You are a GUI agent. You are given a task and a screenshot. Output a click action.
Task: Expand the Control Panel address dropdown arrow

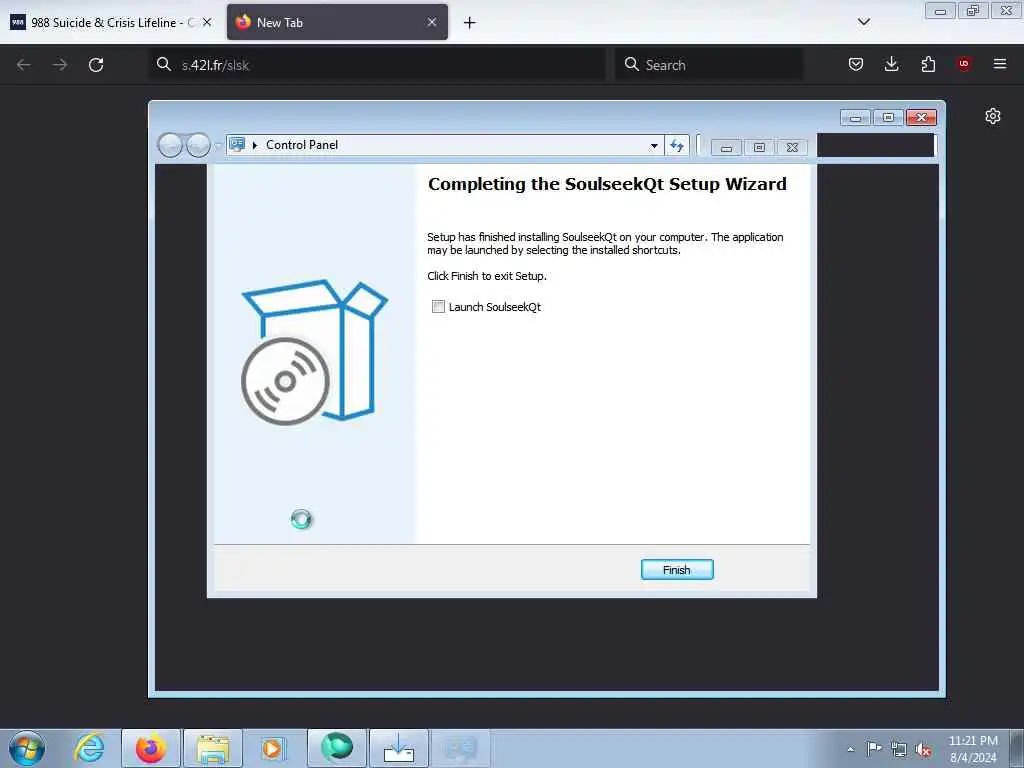(654, 146)
